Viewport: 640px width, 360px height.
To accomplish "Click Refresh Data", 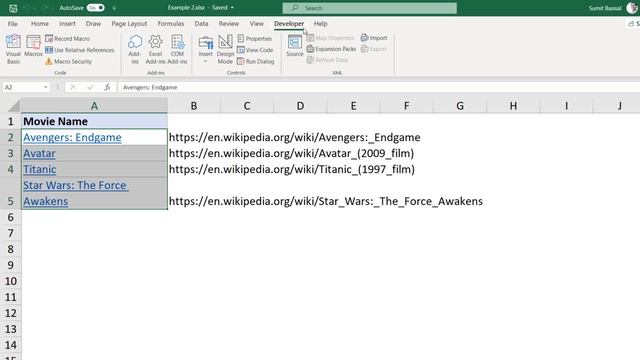I will pyautogui.click(x=327, y=60).
